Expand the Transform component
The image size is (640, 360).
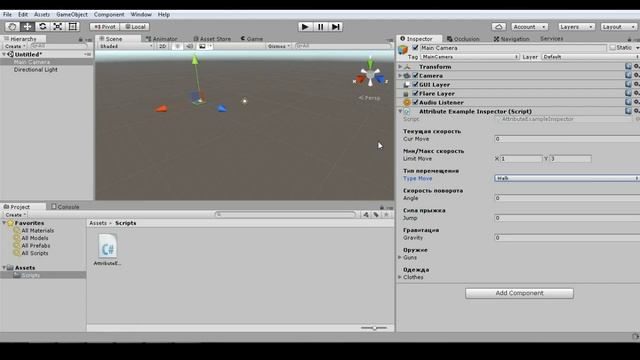pos(400,67)
